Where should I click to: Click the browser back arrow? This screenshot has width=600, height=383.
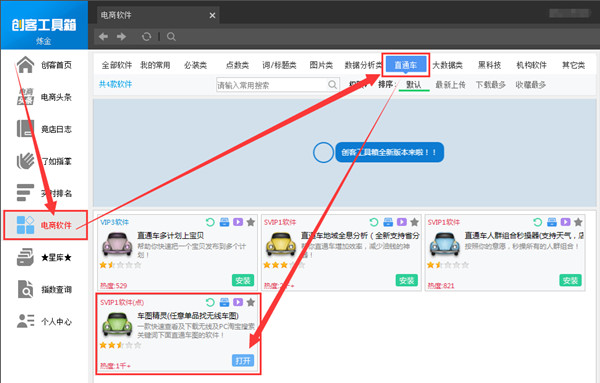[x=103, y=37]
